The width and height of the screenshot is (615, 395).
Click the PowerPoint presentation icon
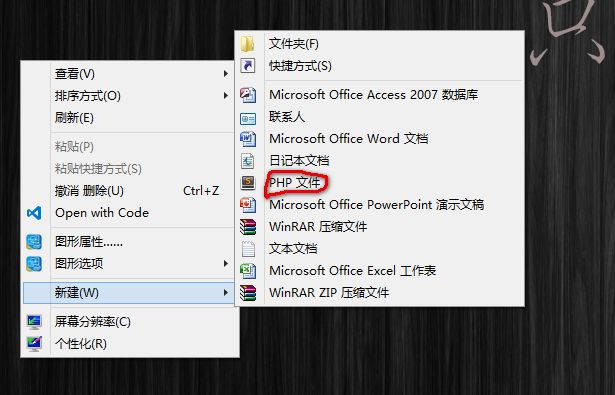[248, 205]
